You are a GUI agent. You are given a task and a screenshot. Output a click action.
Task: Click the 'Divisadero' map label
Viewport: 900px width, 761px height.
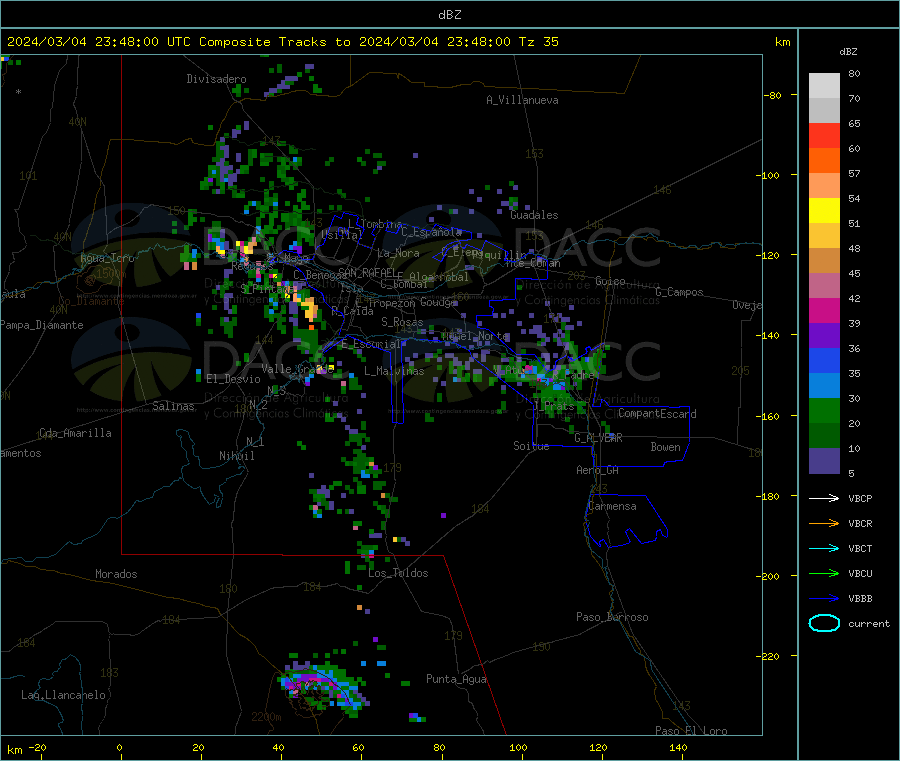coord(216,79)
